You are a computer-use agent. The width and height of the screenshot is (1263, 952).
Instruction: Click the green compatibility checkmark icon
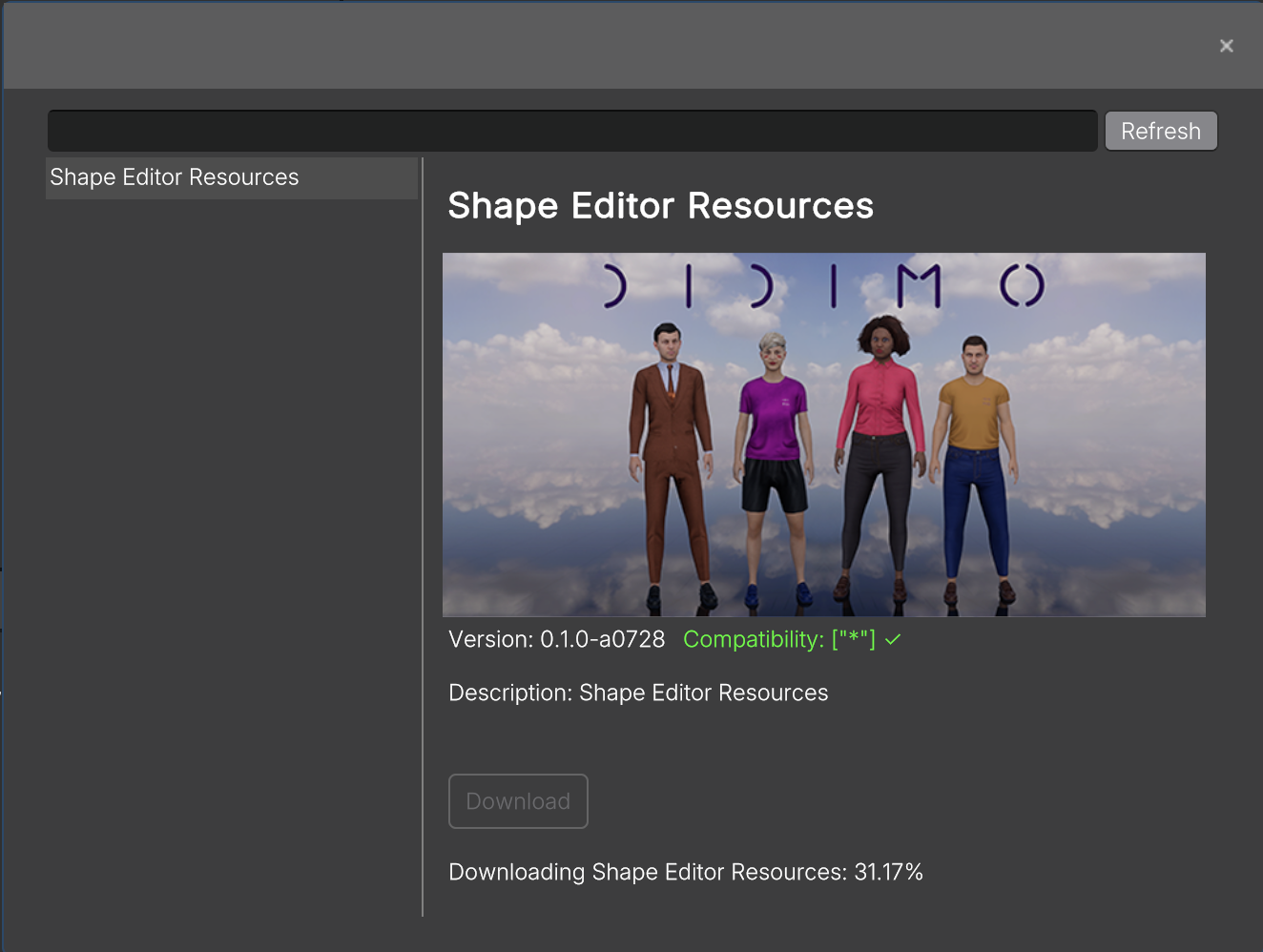(x=893, y=640)
